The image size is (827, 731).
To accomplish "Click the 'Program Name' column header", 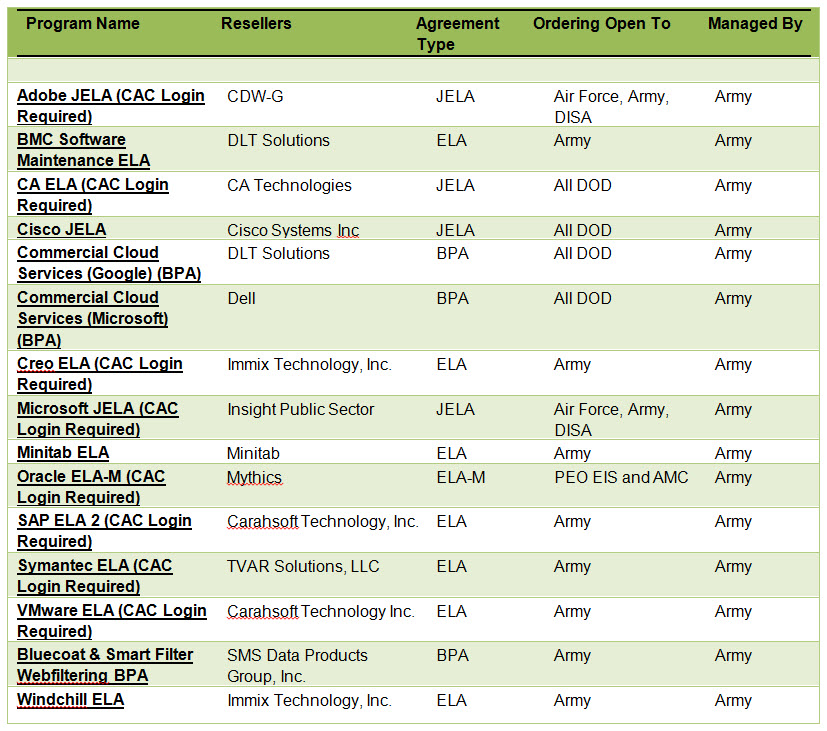I will click(83, 24).
